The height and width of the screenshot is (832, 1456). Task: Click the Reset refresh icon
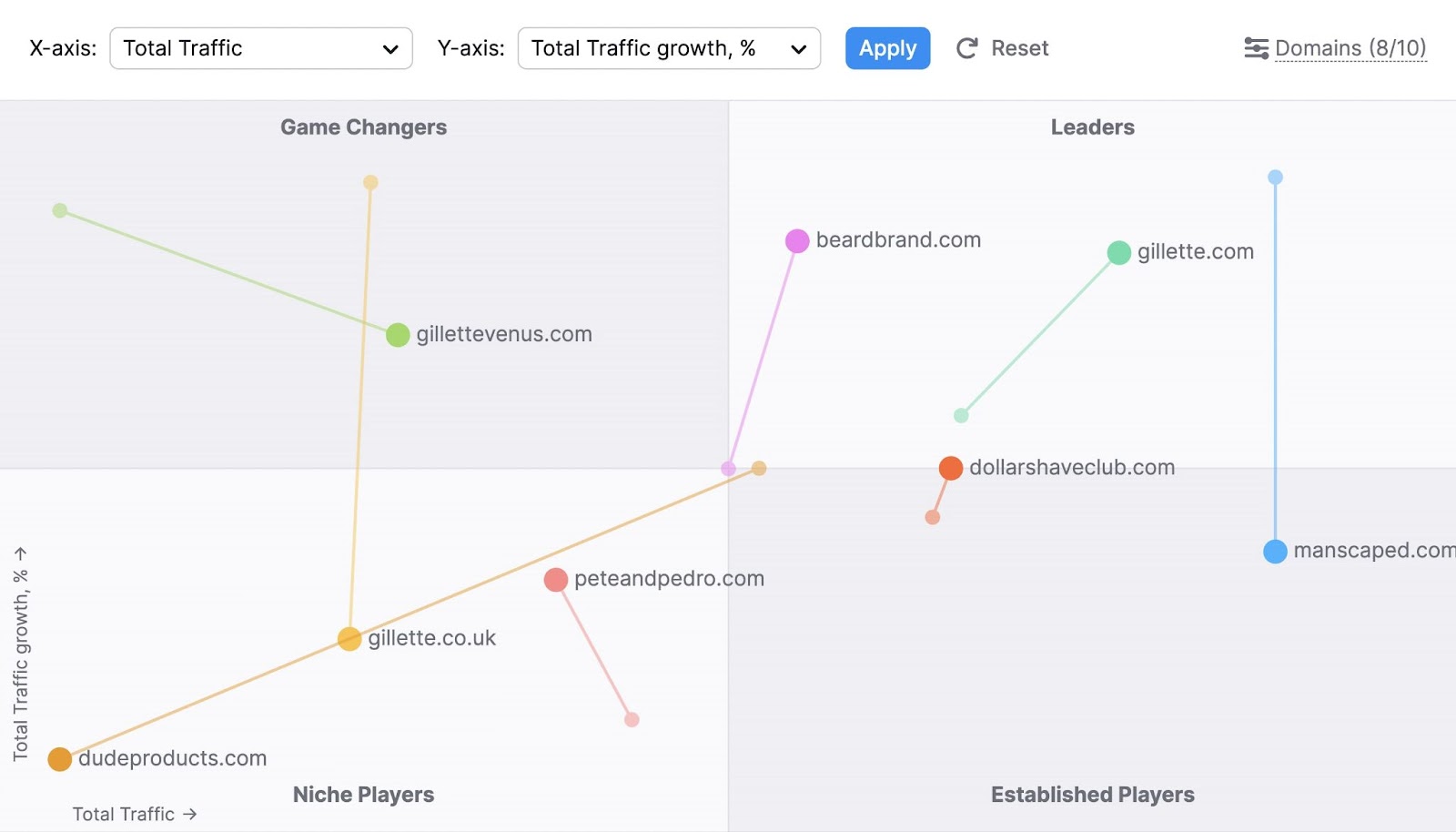tap(966, 48)
